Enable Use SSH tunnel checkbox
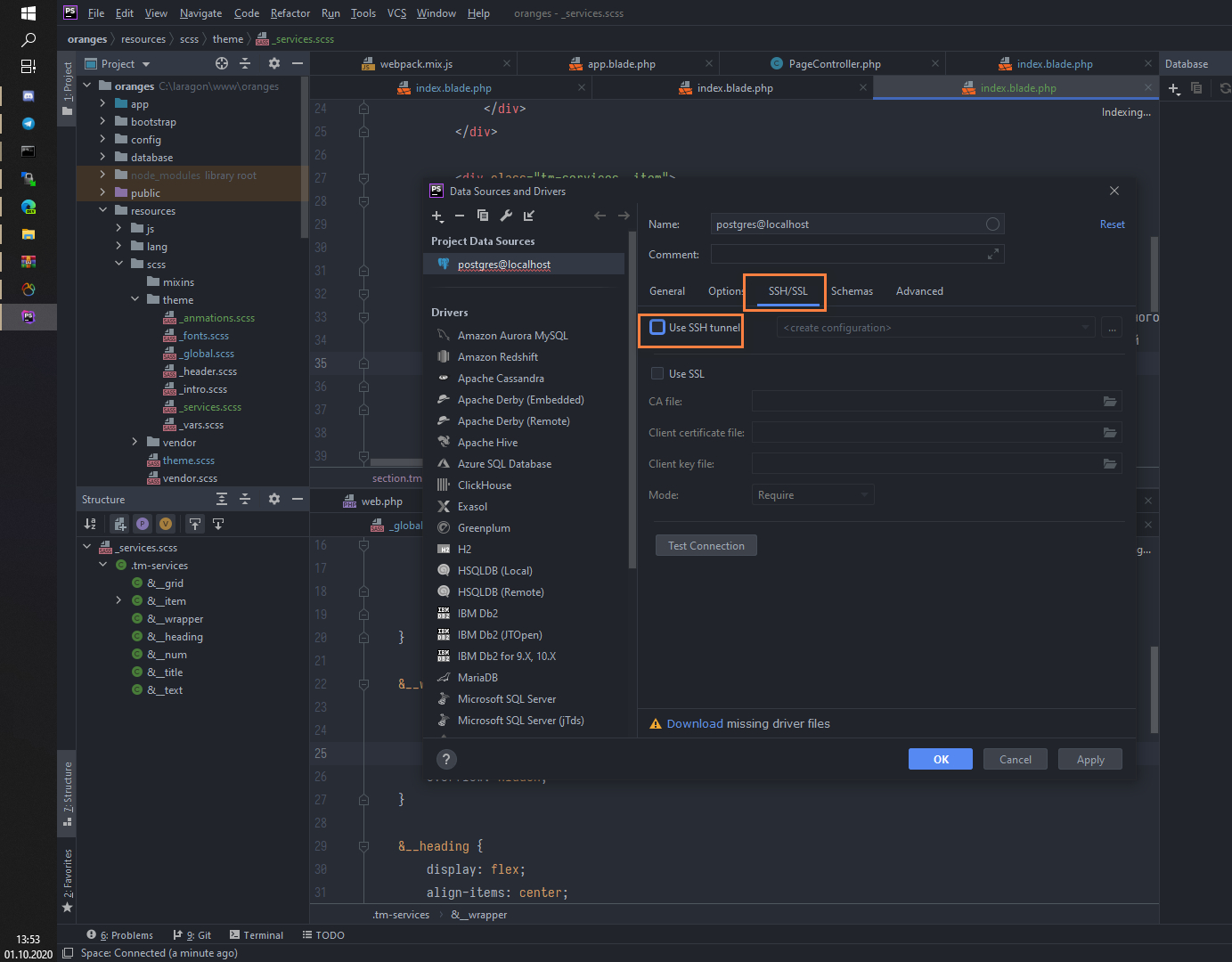The image size is (1232, 962). tap(657, 327)
